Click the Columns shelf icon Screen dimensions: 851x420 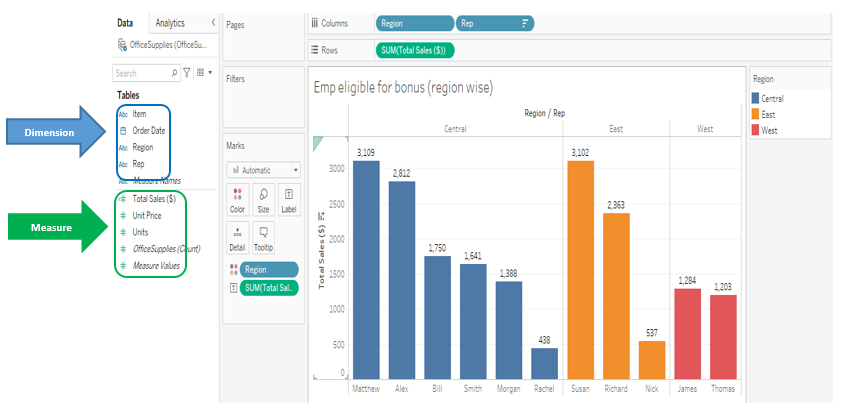(x=314, y=23)
